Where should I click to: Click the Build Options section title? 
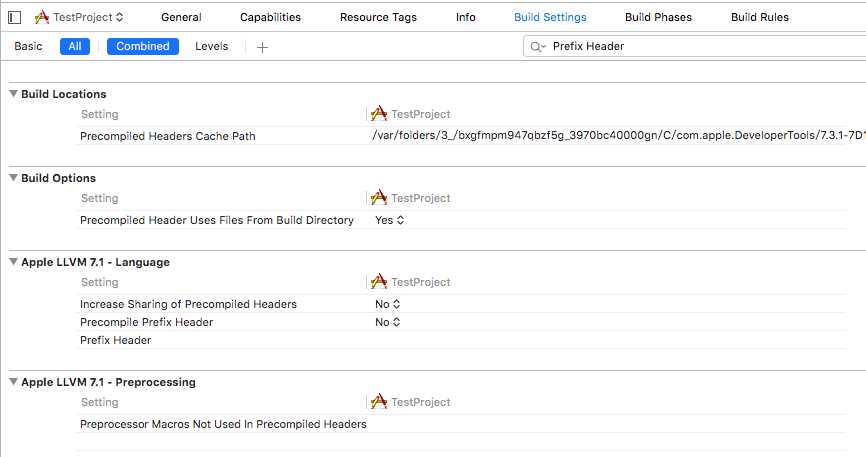(x=59, y=178)
